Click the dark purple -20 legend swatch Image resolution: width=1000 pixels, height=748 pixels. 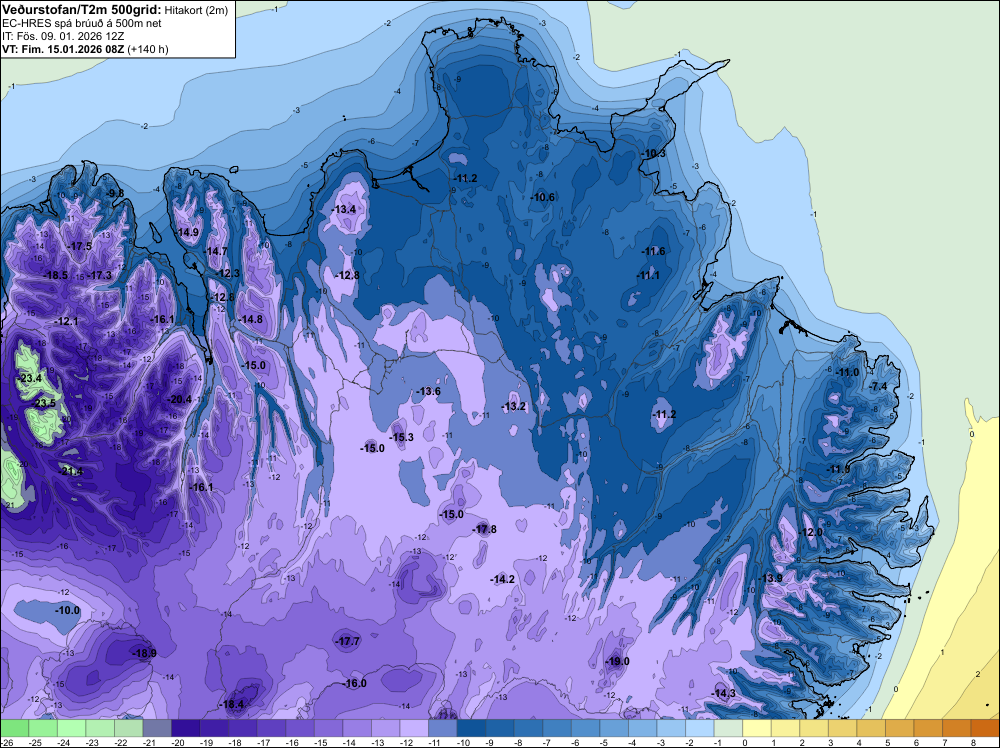click(x=186, y=728)
